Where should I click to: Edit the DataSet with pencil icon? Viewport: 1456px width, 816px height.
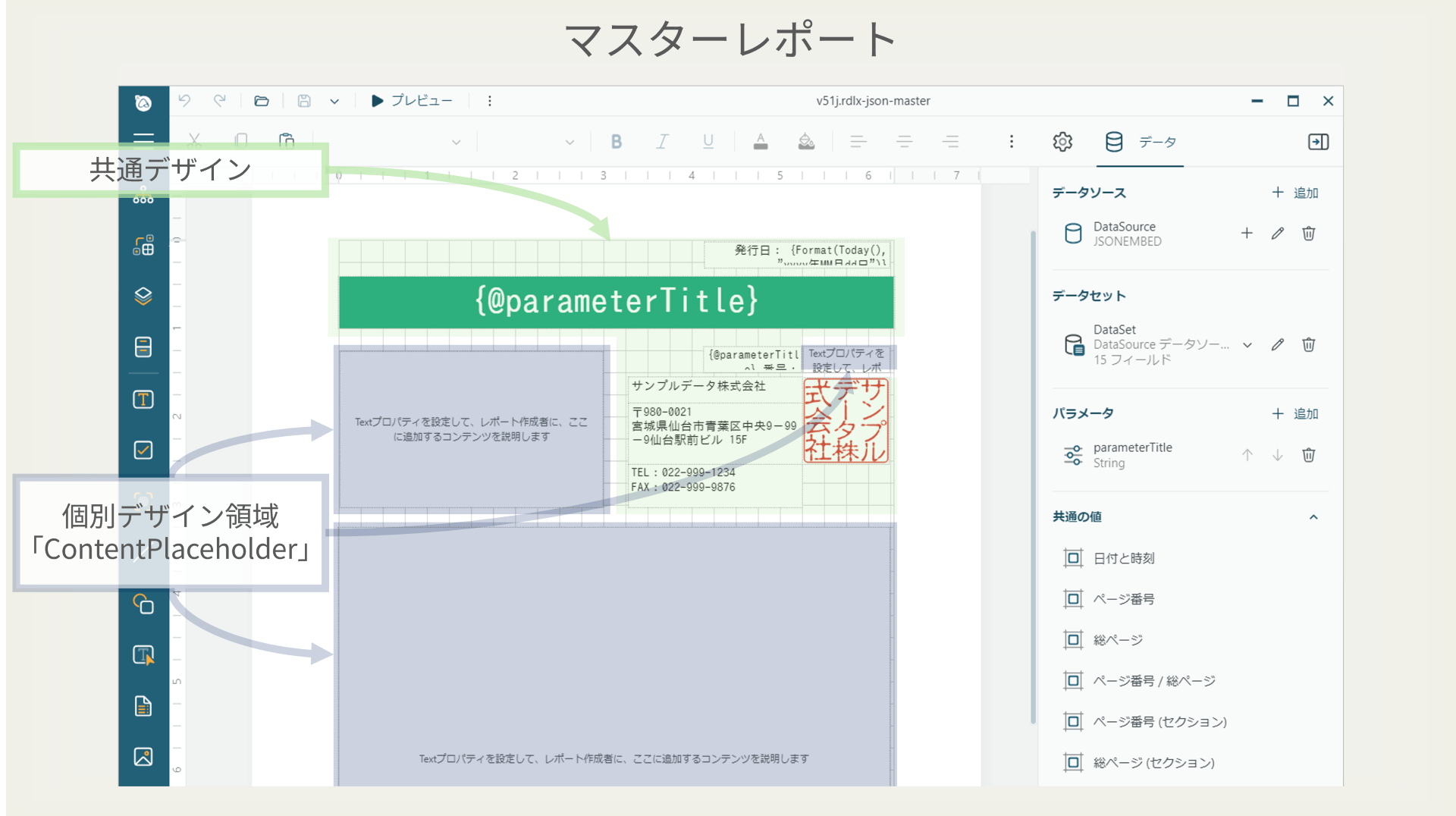pyautogui.click(x=1278, y=345)
